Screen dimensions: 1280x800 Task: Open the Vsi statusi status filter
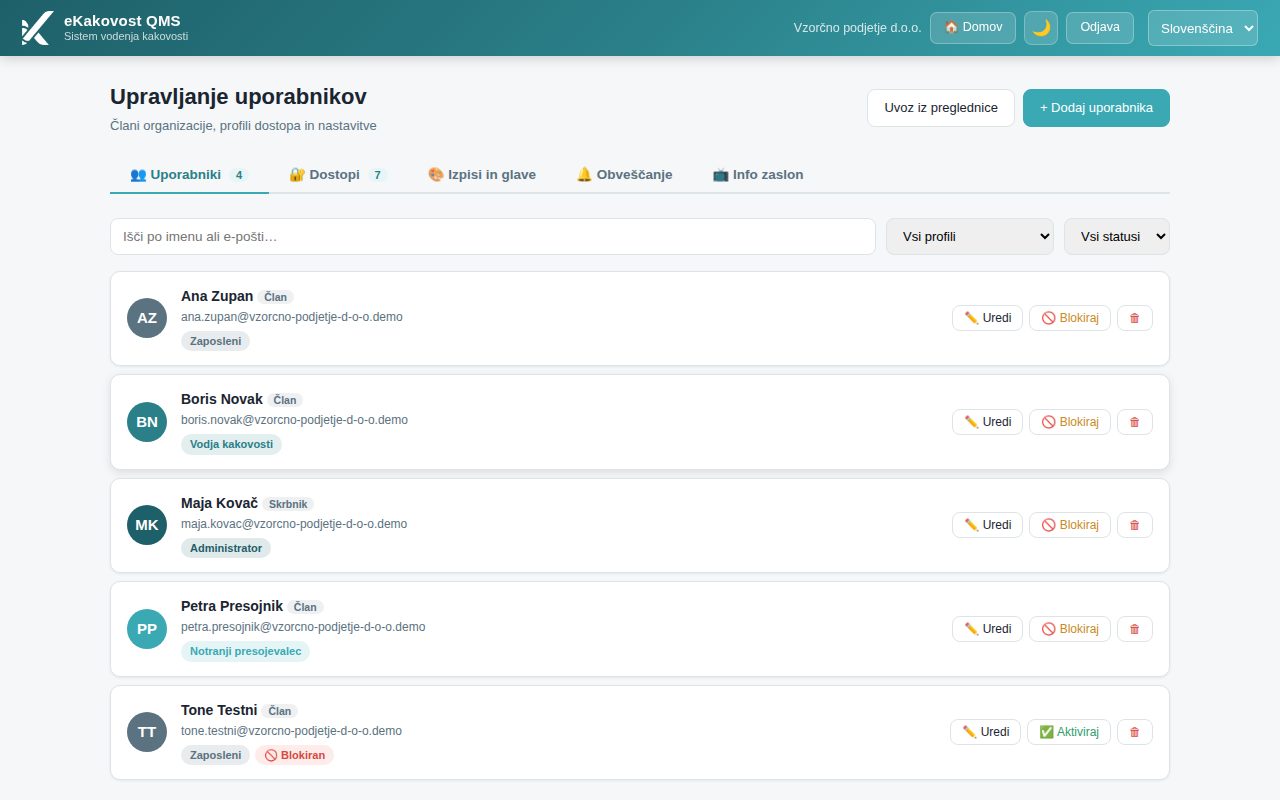point(1117,236)
